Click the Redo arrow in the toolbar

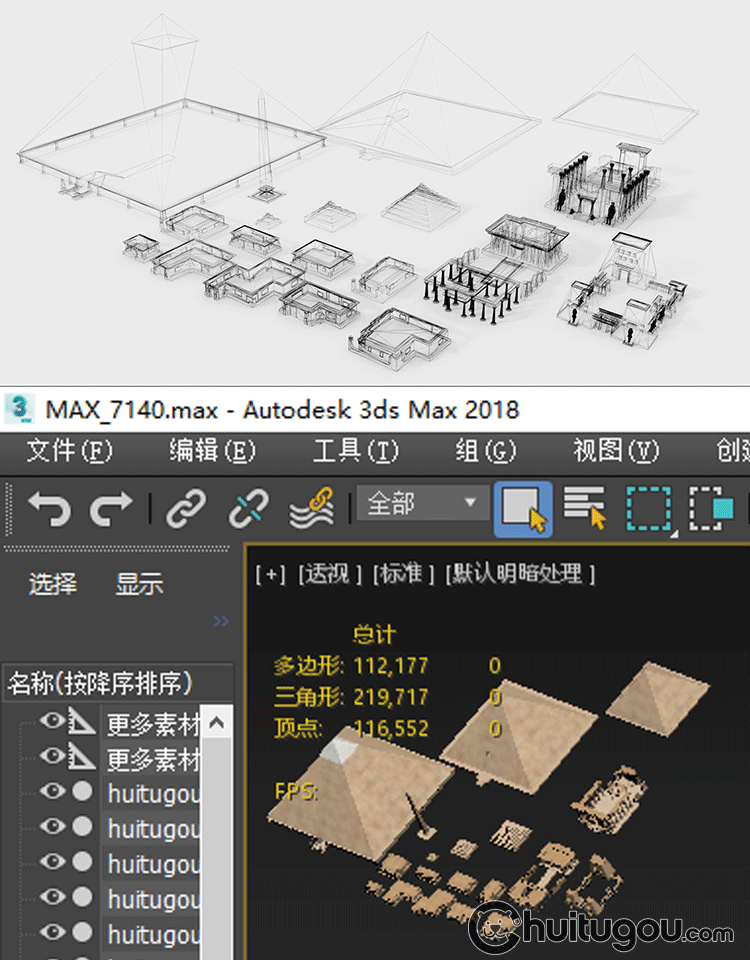(111, 508)
